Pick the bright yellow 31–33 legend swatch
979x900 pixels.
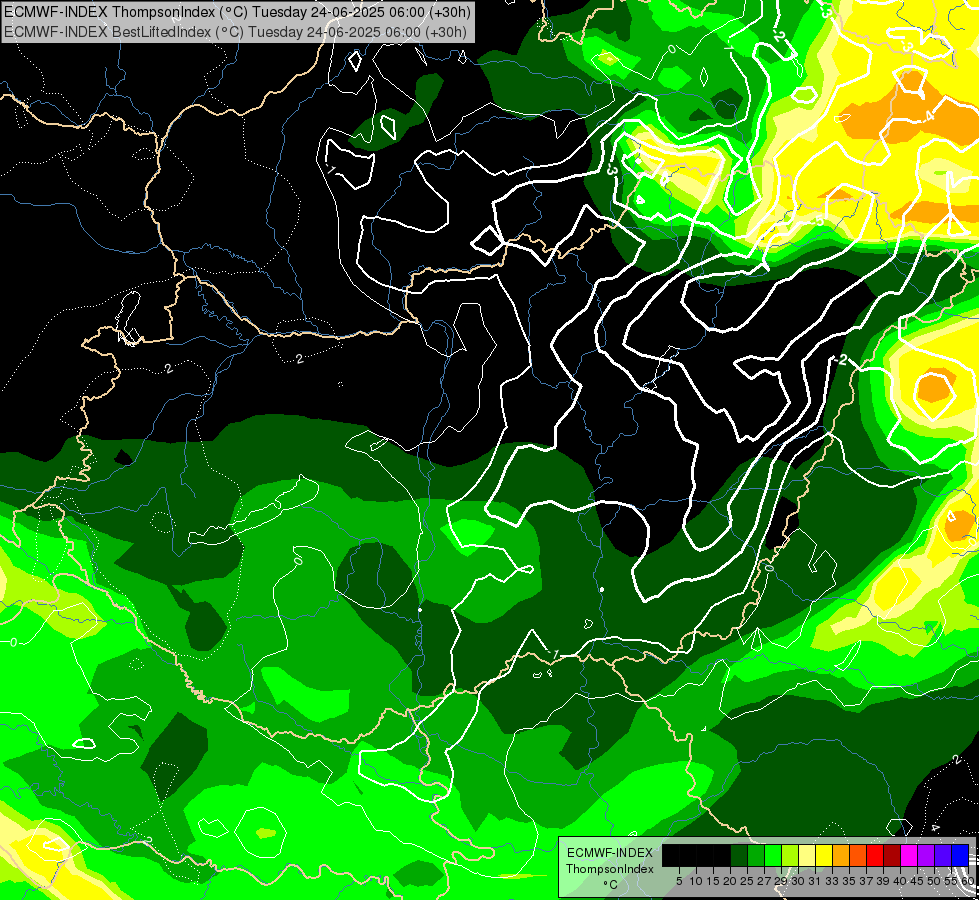tap(824, 855)
